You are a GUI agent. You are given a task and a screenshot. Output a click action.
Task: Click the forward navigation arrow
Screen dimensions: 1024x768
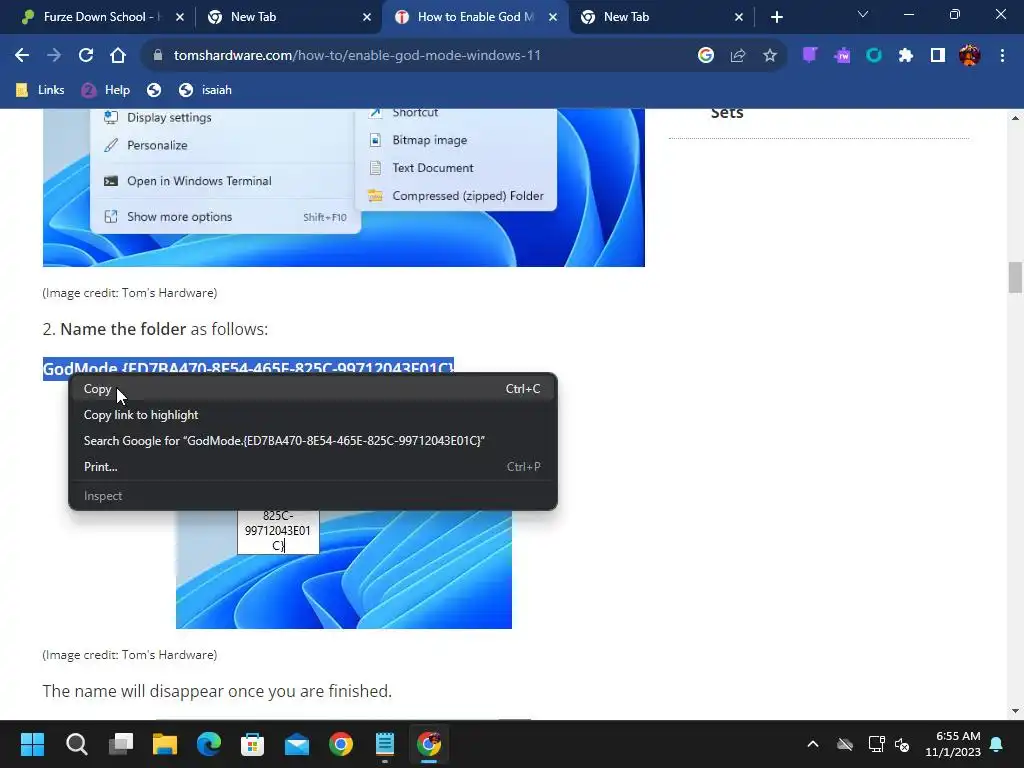54,56
